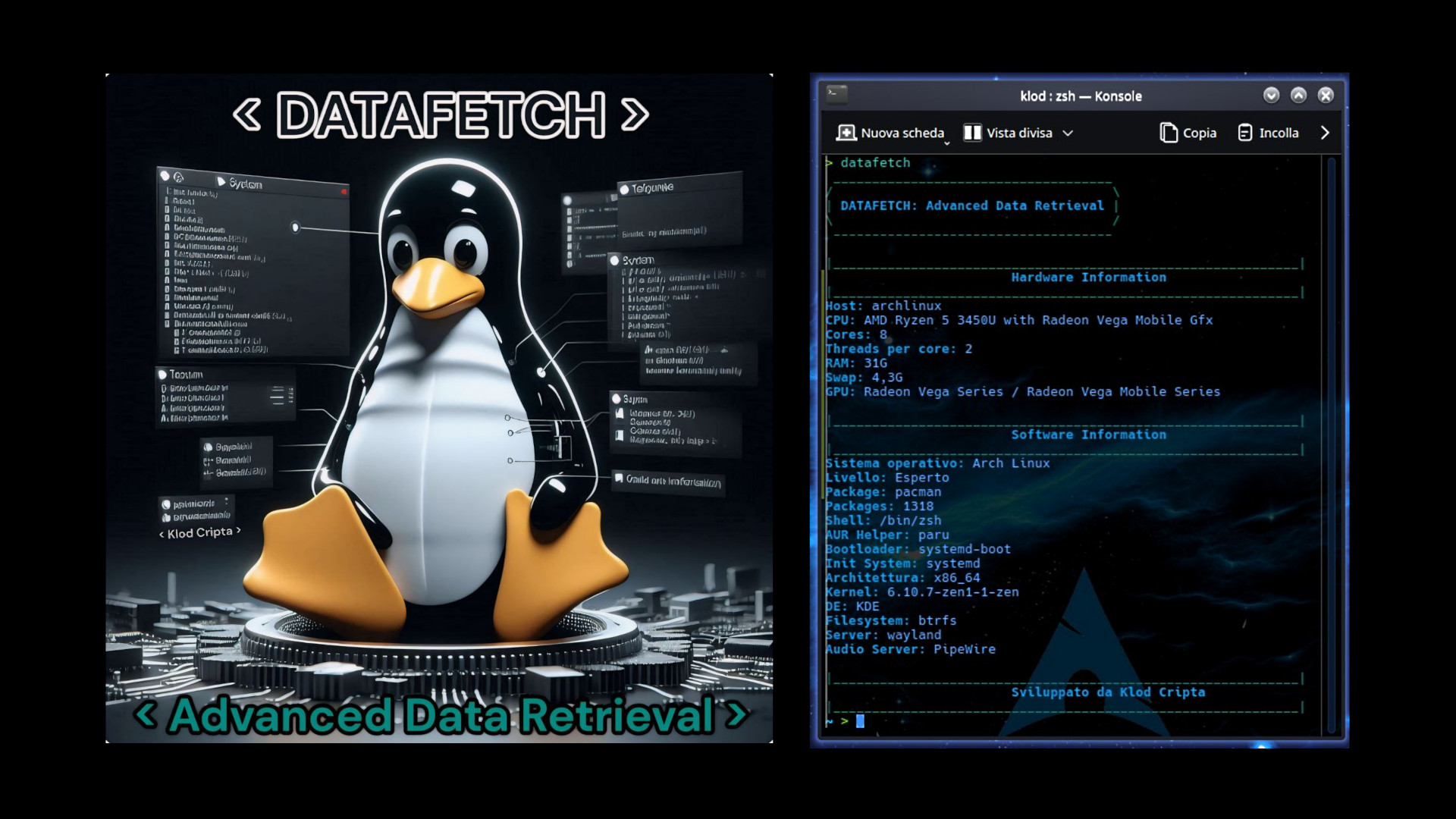1456x819 pixels.
Task: Click the blinking cursor at the shell prompt
Action: pyautogui.click(x=861, y=721)
